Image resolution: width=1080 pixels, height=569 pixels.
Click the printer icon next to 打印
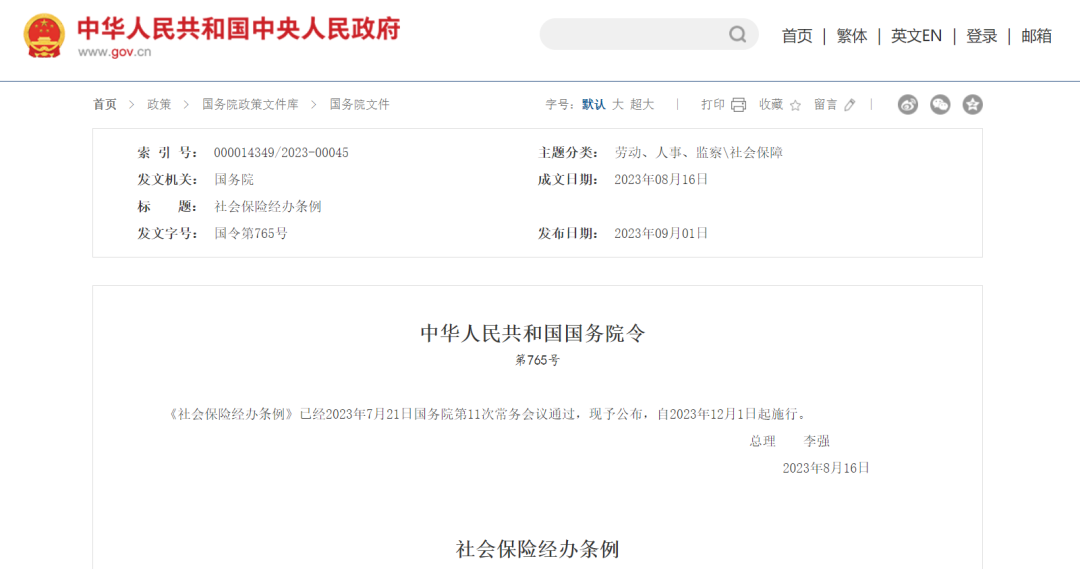click(739, 105)
